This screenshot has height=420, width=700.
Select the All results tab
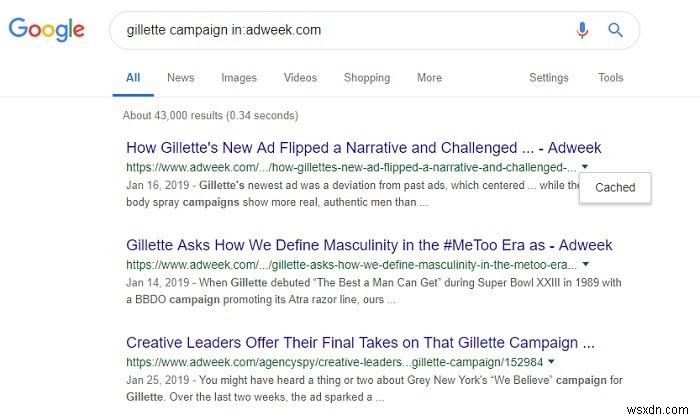click(x=133, y=78)
